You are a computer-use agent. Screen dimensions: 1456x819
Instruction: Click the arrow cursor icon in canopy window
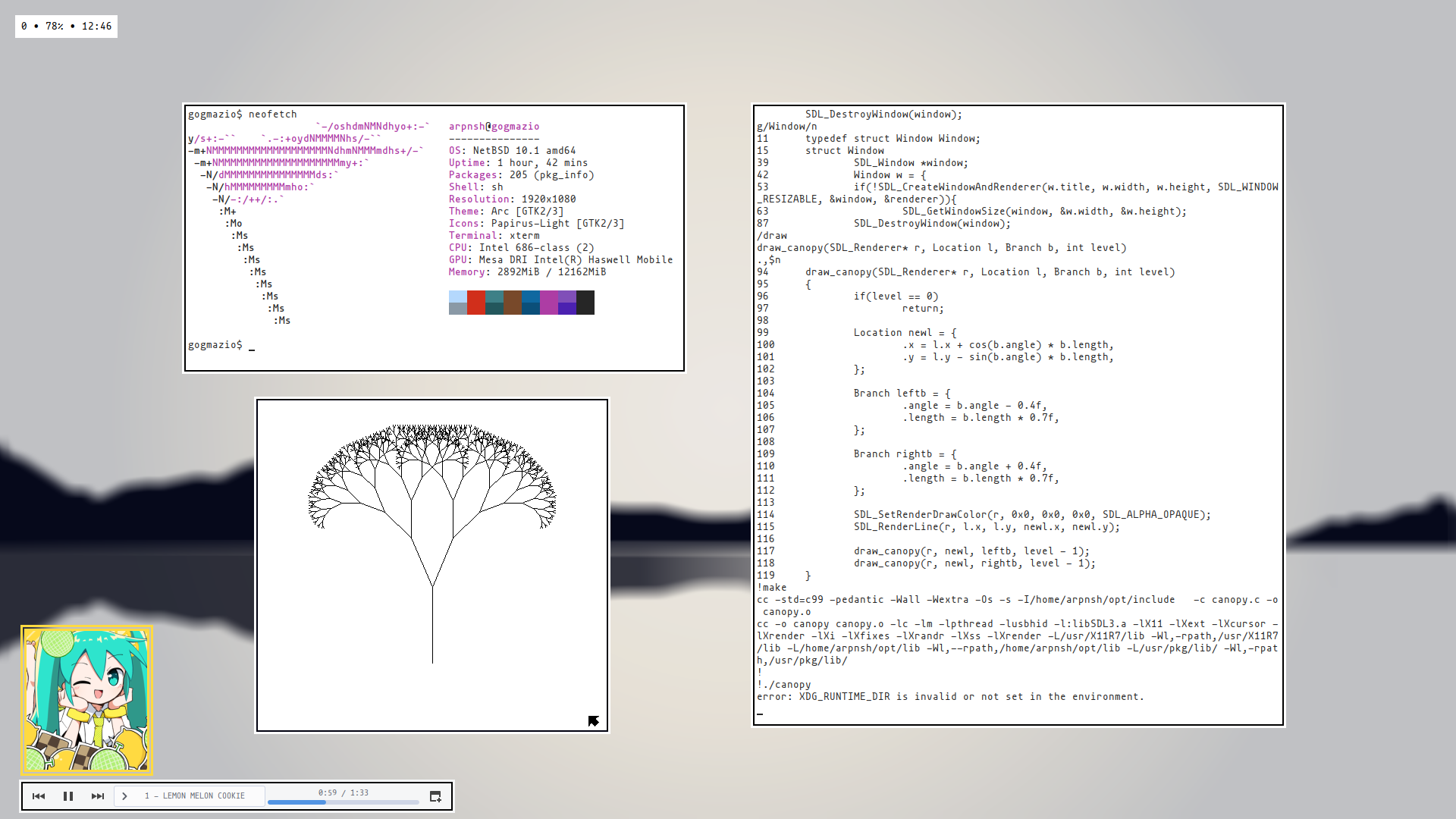click(594, 720)
